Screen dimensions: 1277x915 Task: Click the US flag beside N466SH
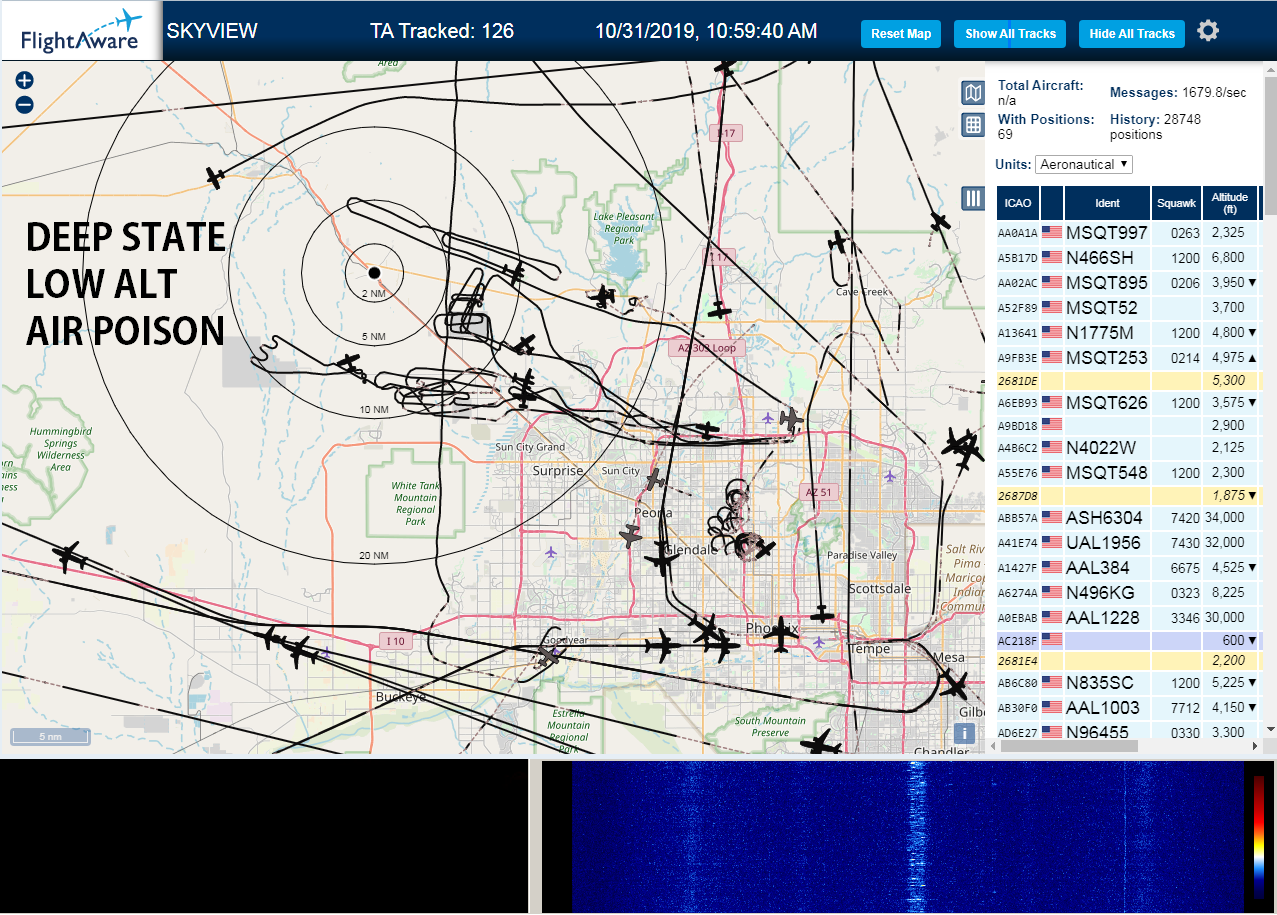click(x=1052, y=257)
